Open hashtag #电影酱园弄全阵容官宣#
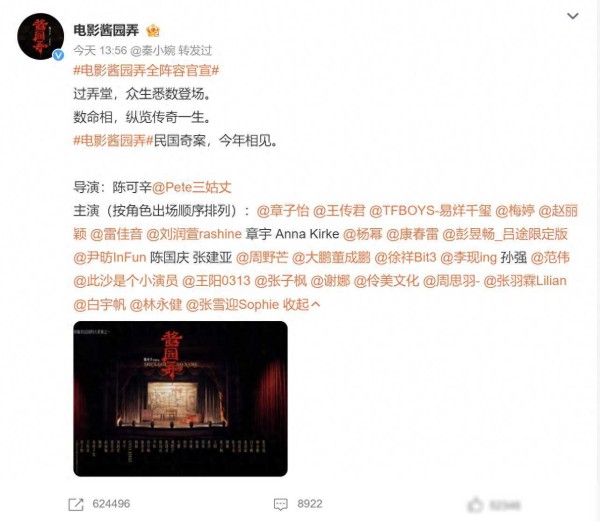This screenshot has height=522, width=600. pyautogui.click(x=146, y=71)
